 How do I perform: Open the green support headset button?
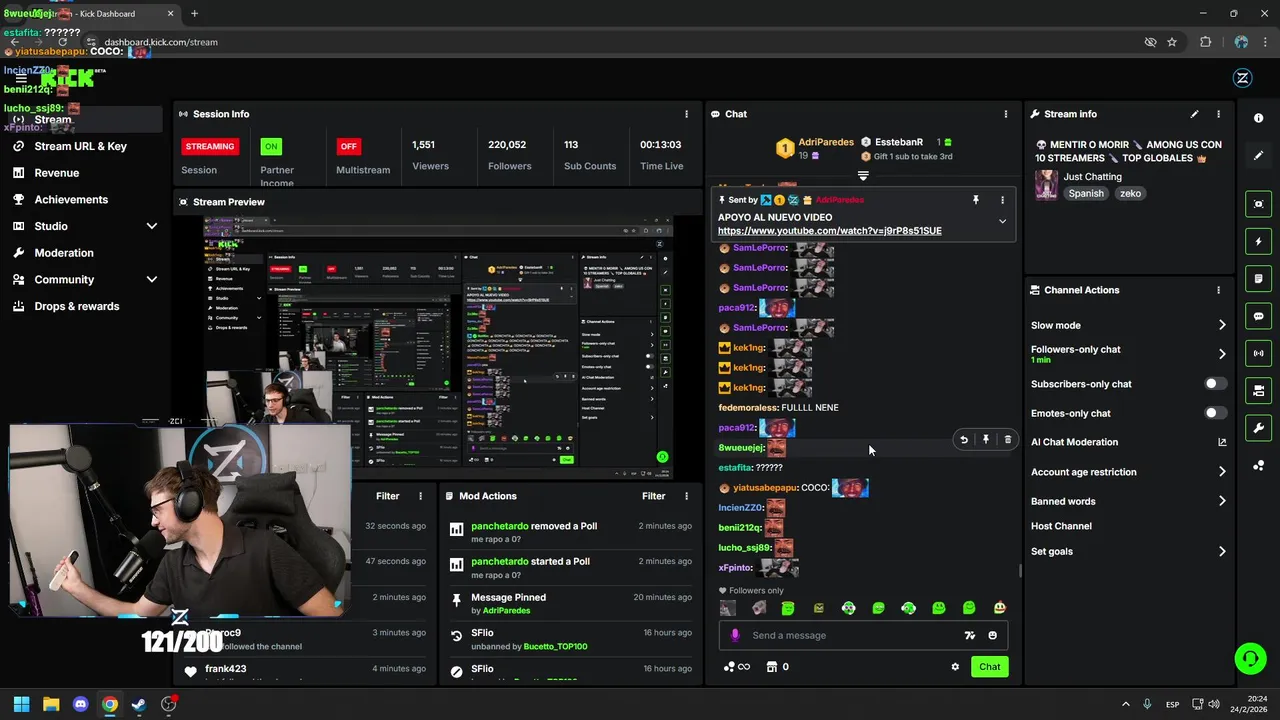pos(1250,658)
